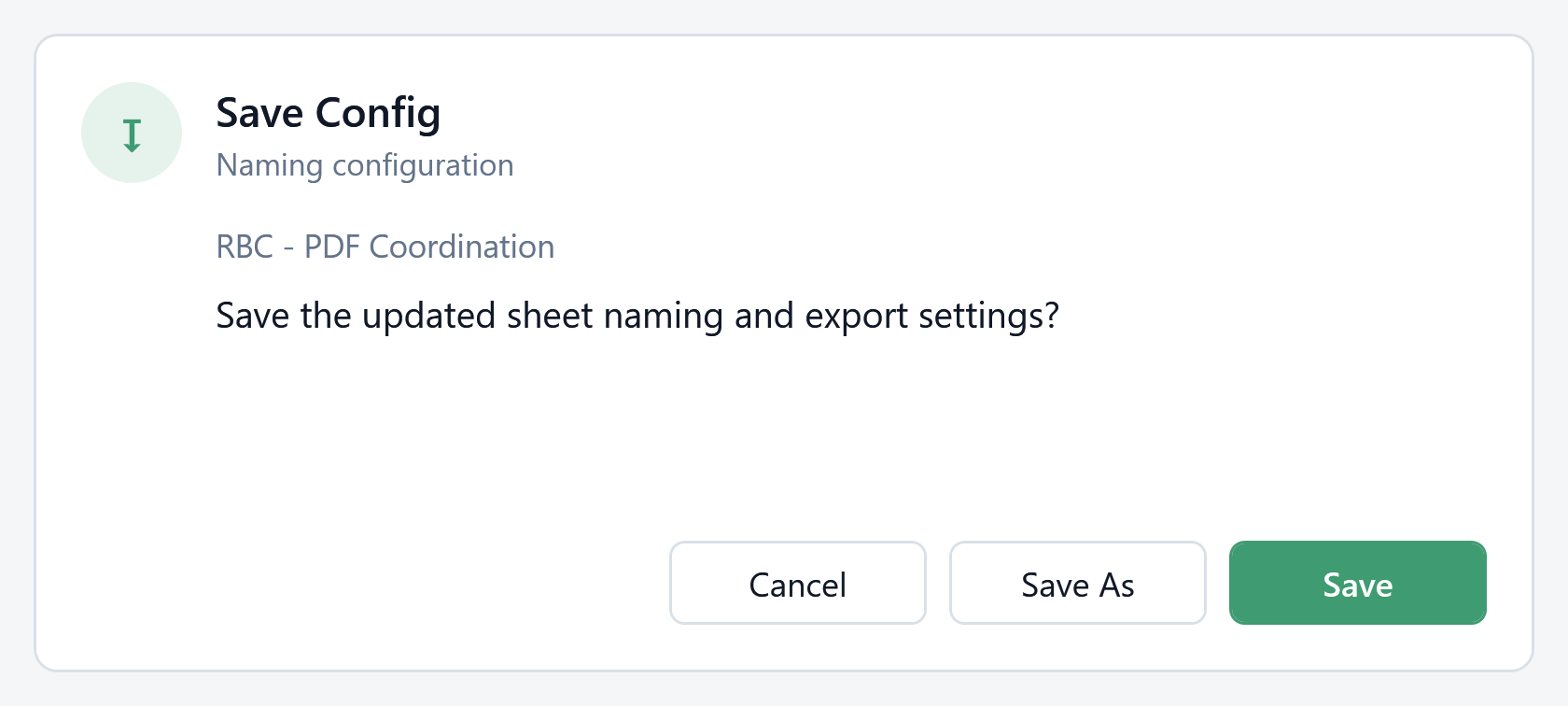
Task: Dismiss the dialog using Cancel
Action: [797, 583]
